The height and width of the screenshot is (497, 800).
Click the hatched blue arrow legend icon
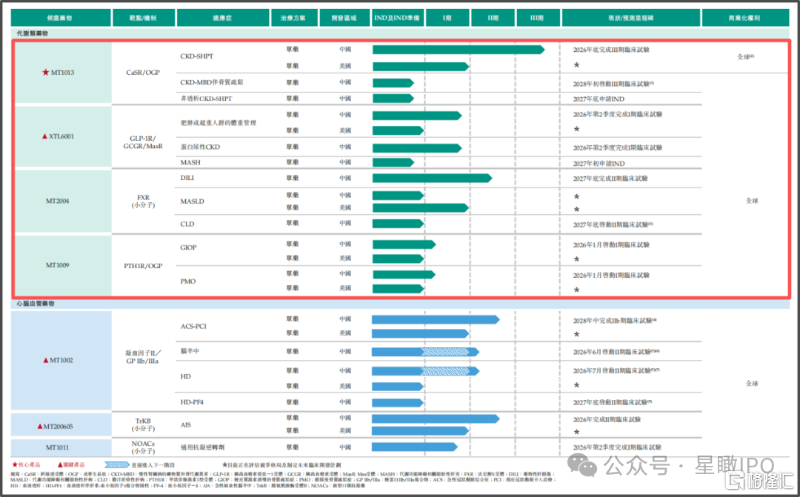pyautogui.click(x=117, y=464)
